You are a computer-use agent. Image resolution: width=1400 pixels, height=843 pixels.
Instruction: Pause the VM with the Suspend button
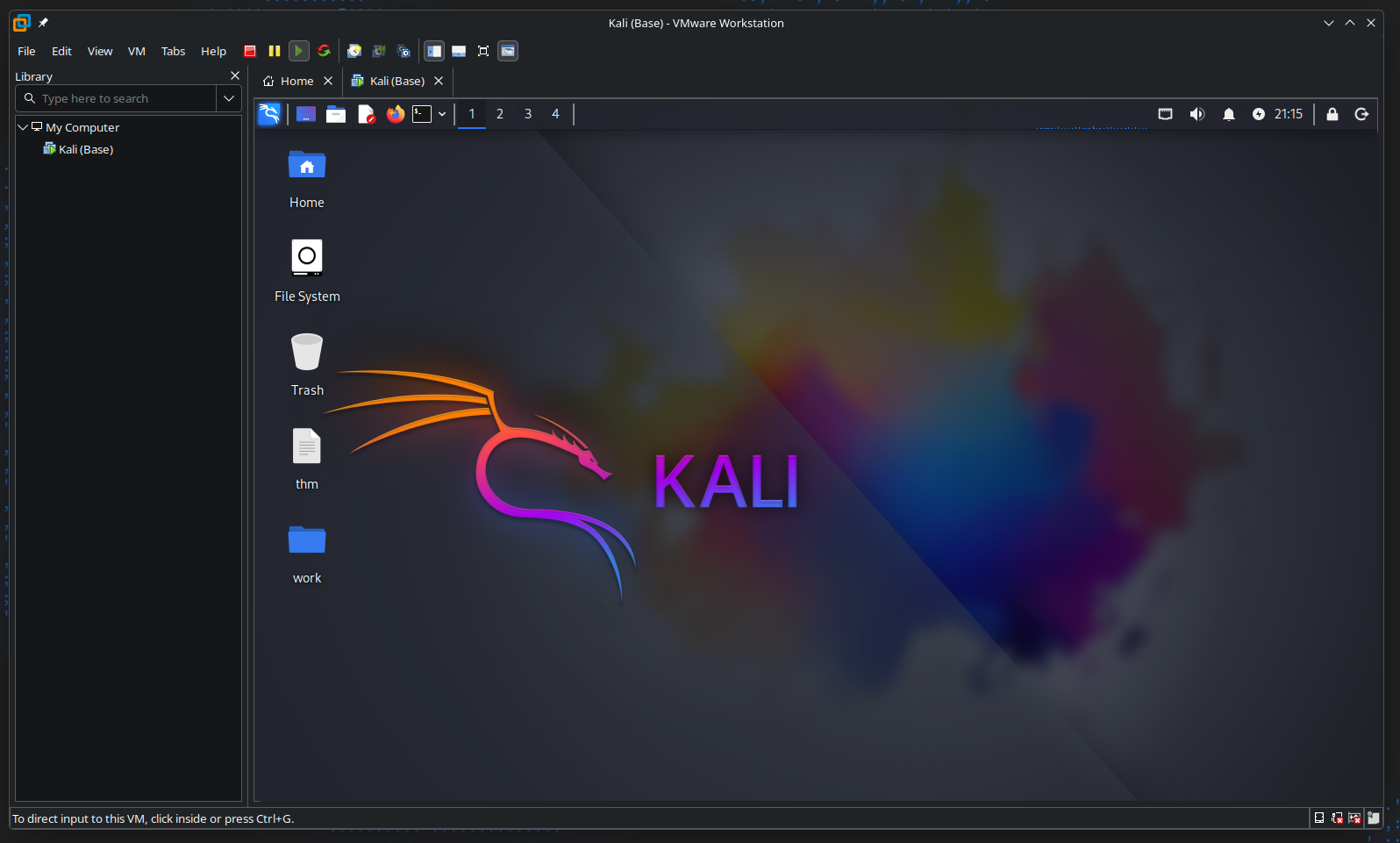click(275, 51)
